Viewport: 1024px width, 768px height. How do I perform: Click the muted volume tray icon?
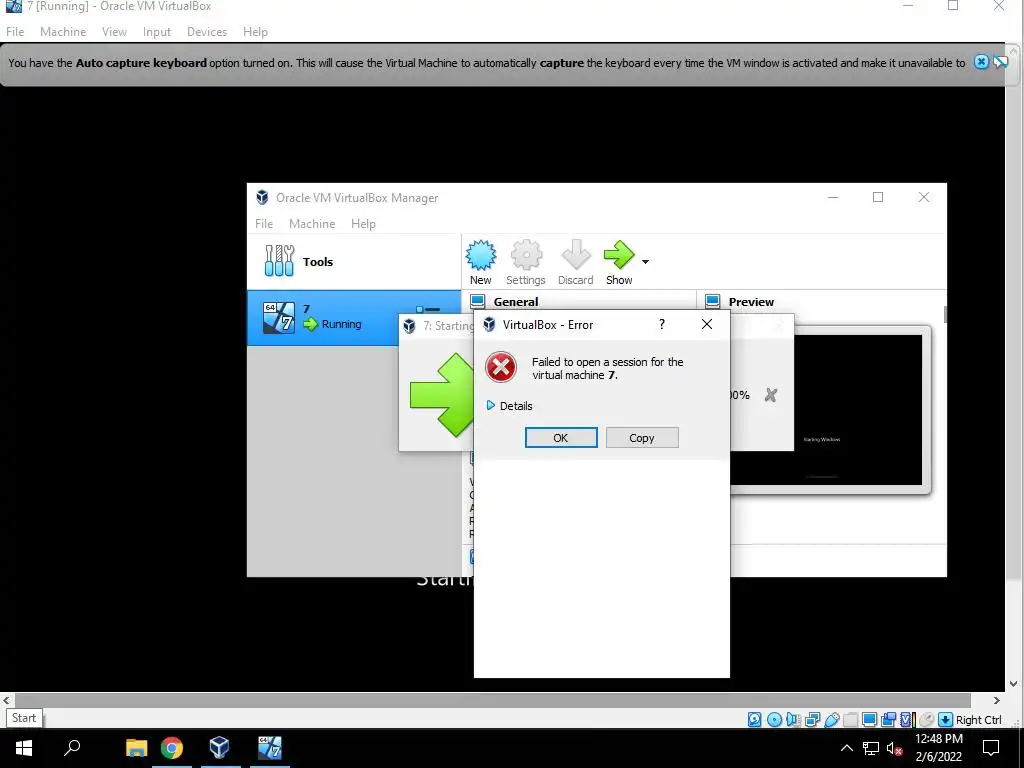pyautogui.click(x=894, y=748)
